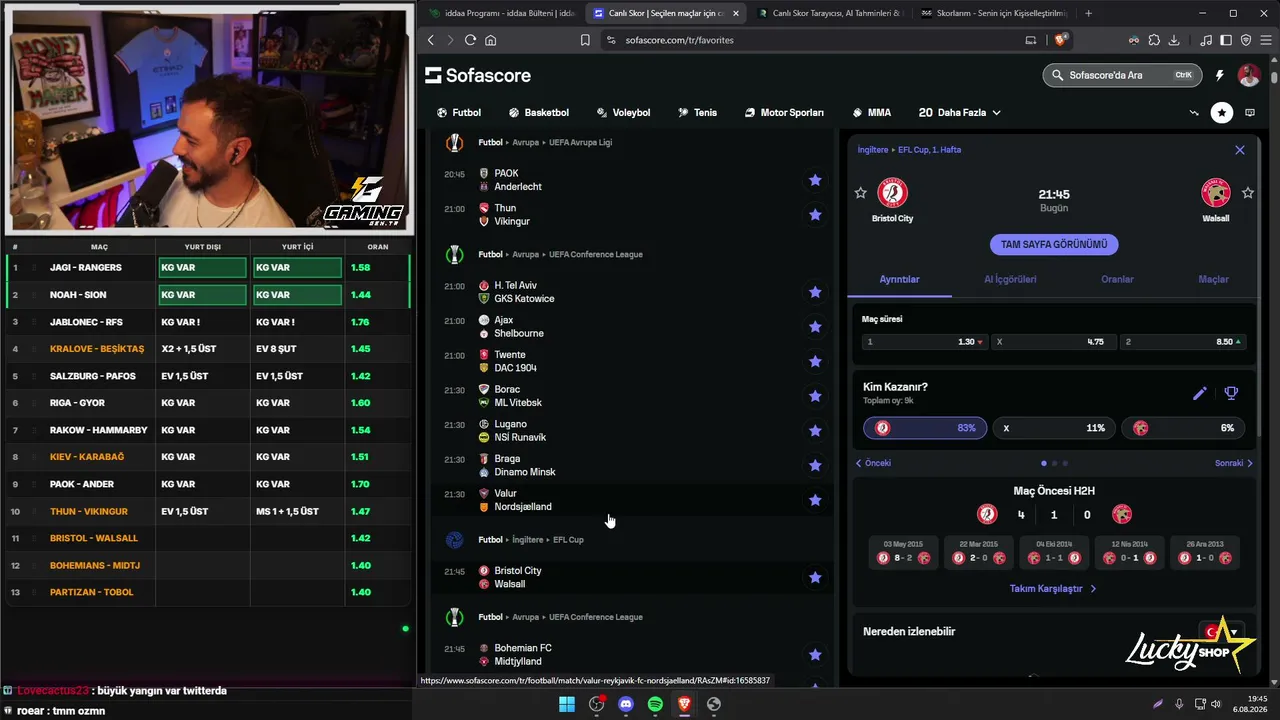Open a new browser tab with the plus

[x=1088, y=13]
